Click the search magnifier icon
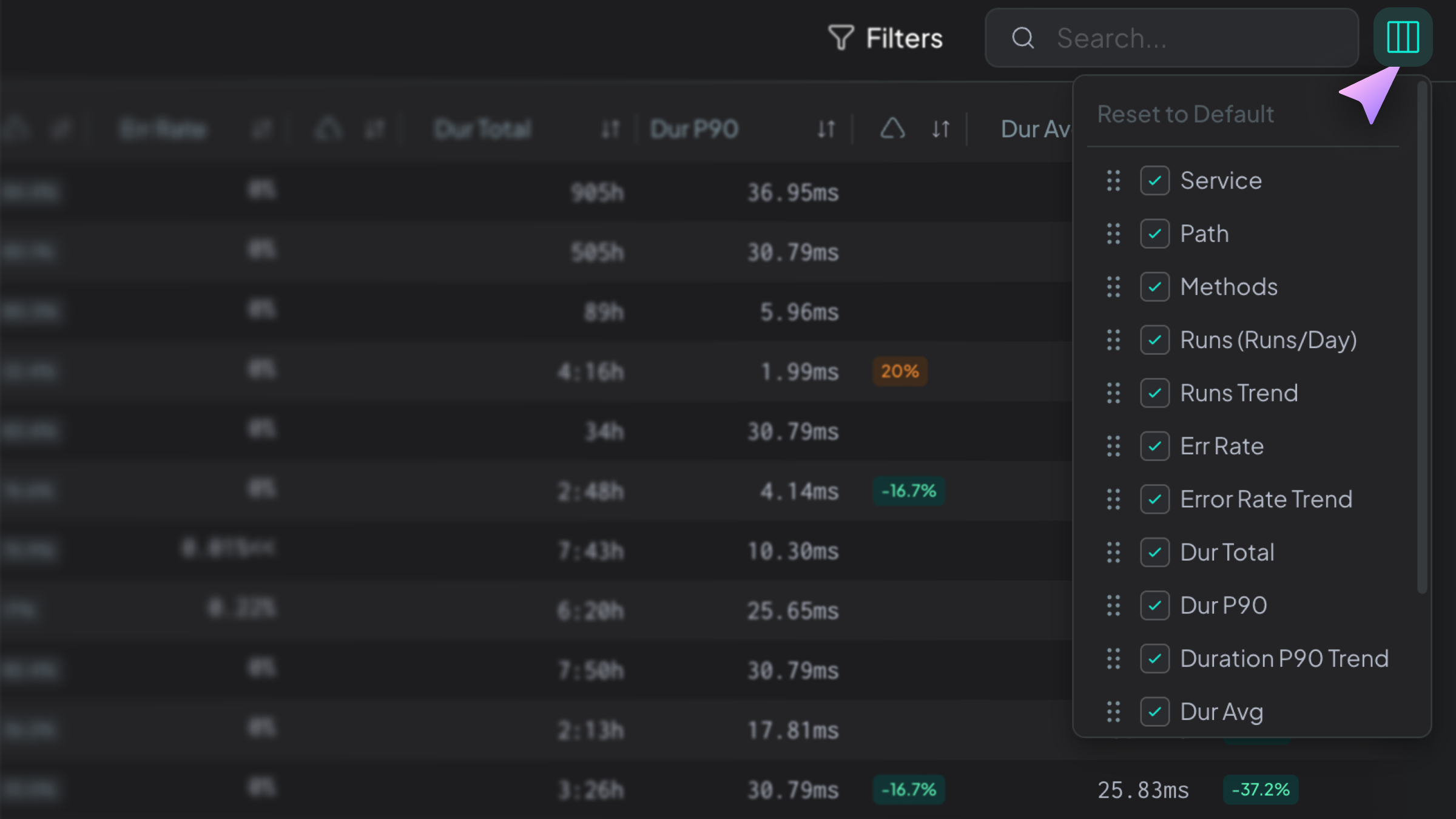Image resolution: width=1456 pixels, height=819 pixels. click(1023, 38)
